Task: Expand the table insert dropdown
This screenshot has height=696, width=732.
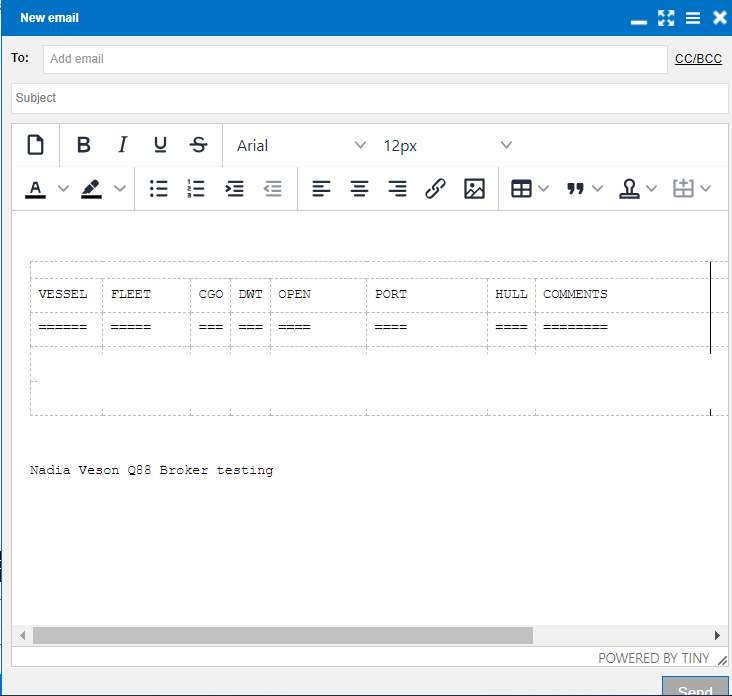Action: [x=543, y=188]
